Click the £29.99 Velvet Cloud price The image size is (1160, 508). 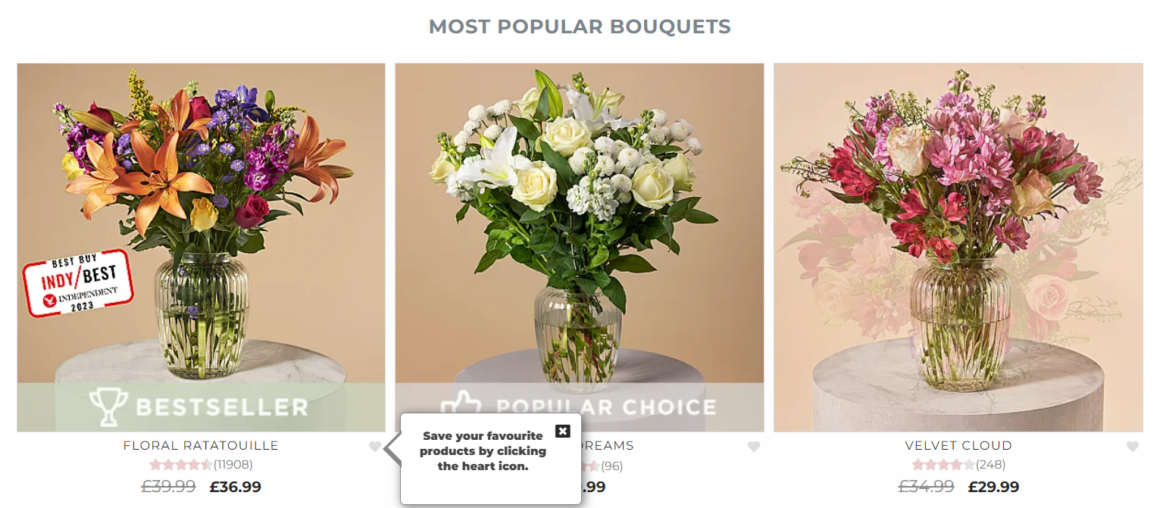[x=993, y=487]
